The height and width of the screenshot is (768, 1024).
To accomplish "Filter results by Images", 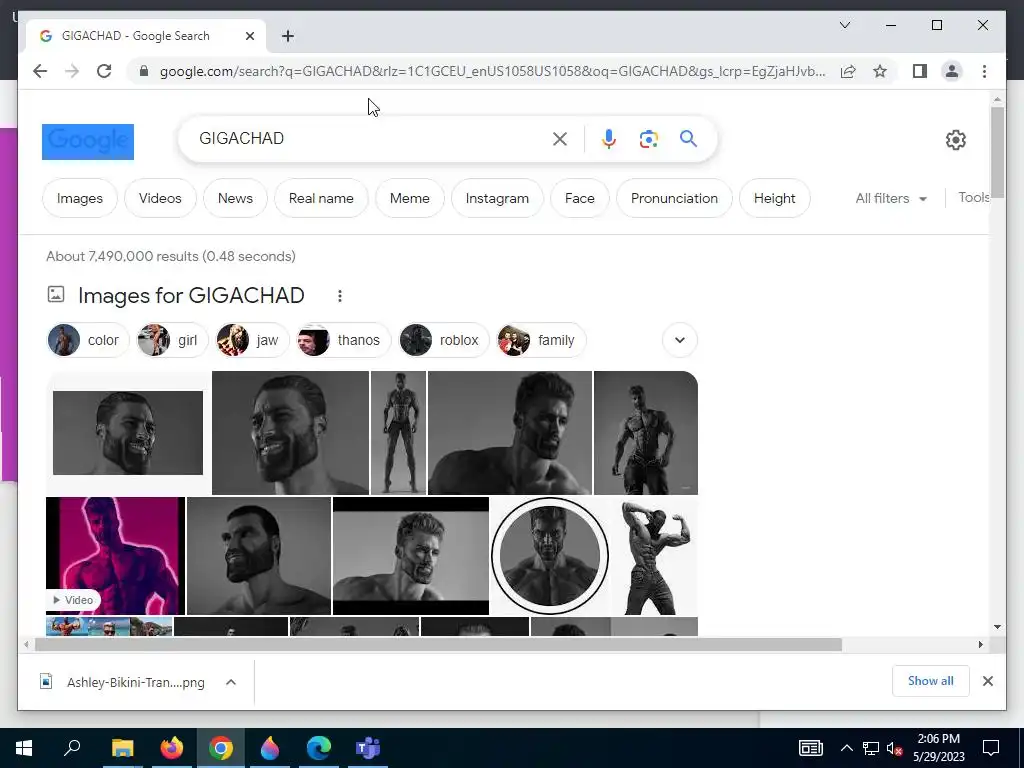I will 80,198.
